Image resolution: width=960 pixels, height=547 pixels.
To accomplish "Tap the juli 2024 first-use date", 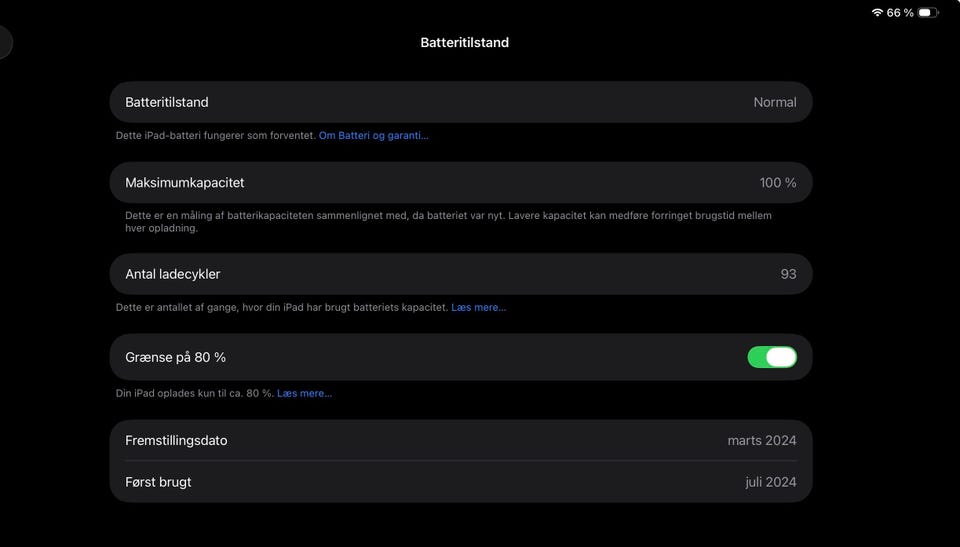I will (770, 482).
